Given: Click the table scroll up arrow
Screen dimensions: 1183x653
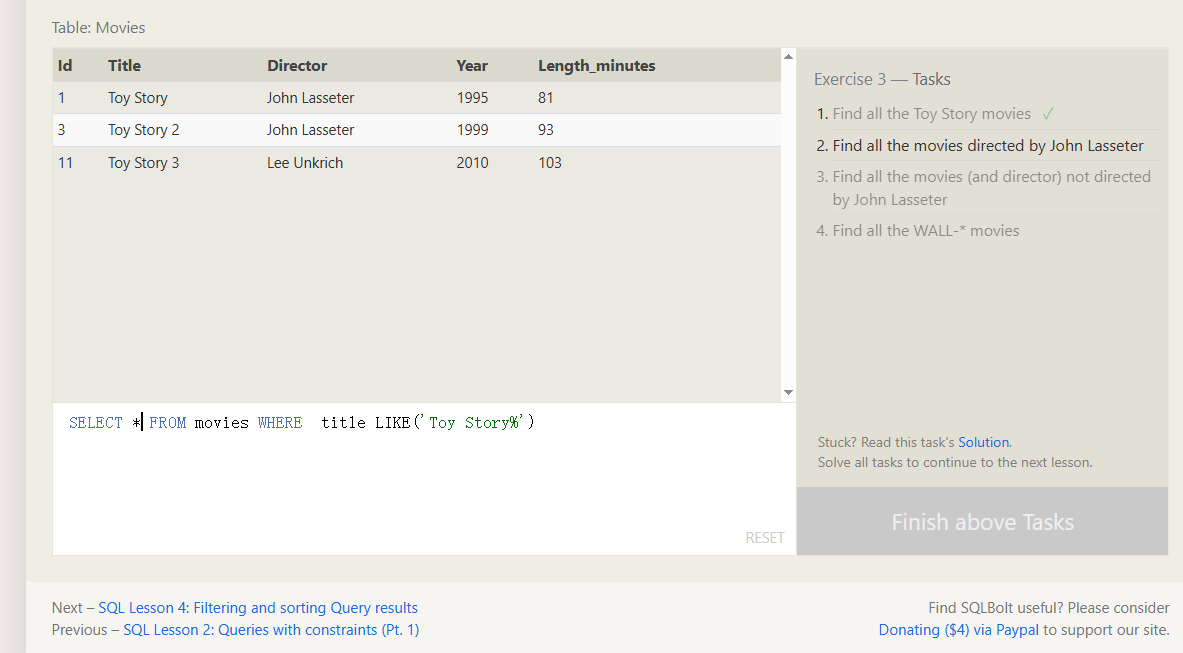Looking at the screenshot, I should (x=788, y=56).
